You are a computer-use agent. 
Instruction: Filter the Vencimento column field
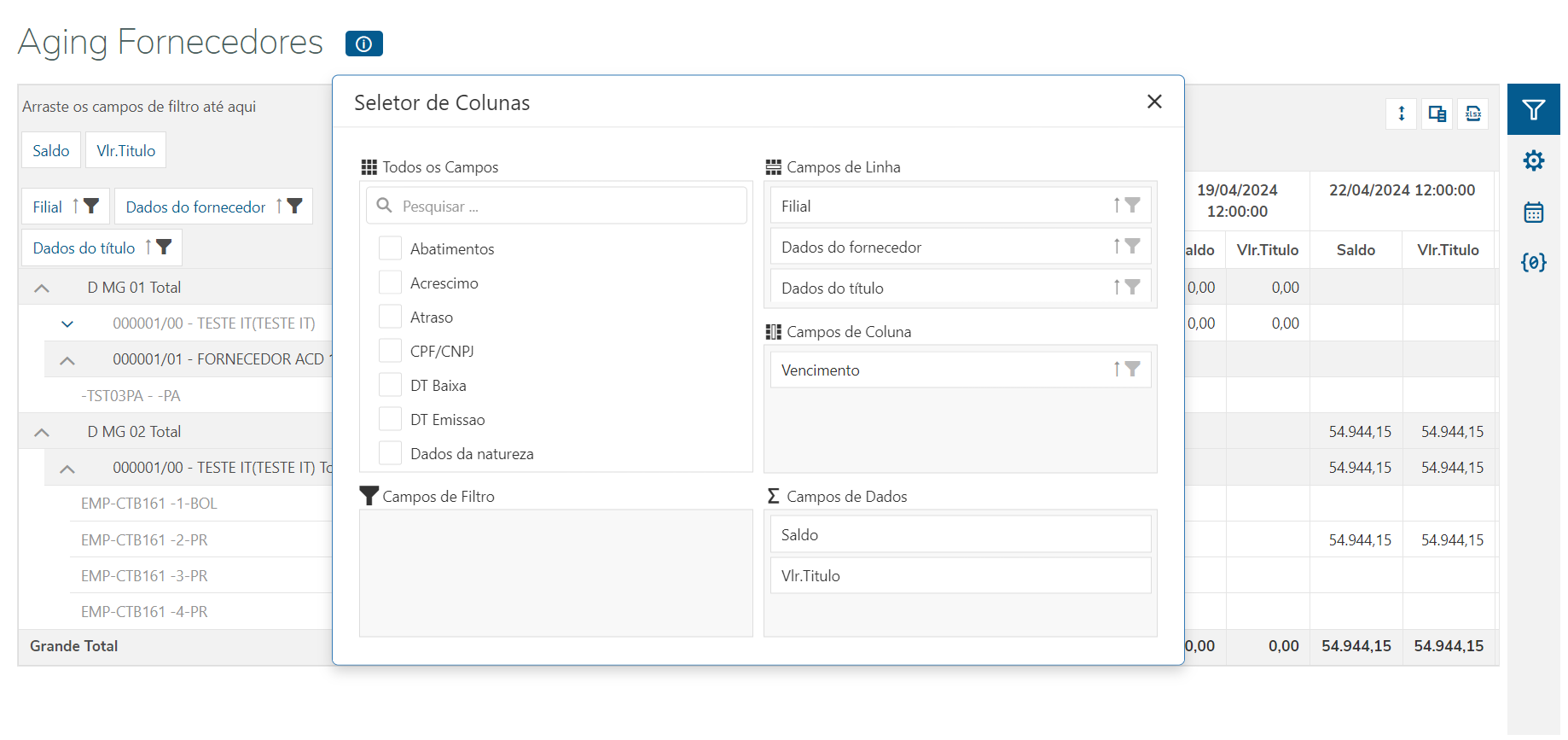(x=1132, y=370)
